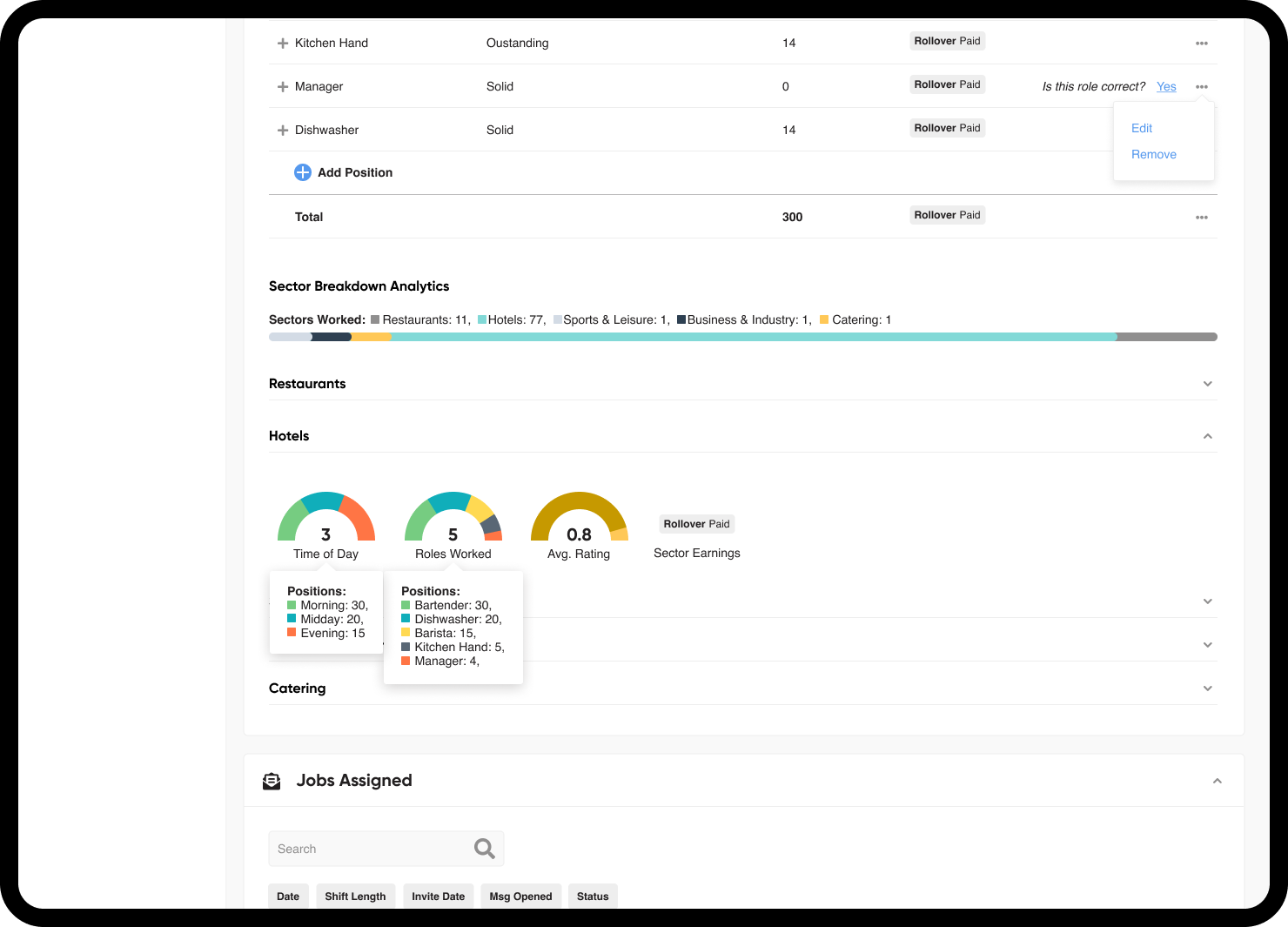Click the teal Hotels segment of sector bar
This screenshot has width=1288, height=927.
[754, 337]
